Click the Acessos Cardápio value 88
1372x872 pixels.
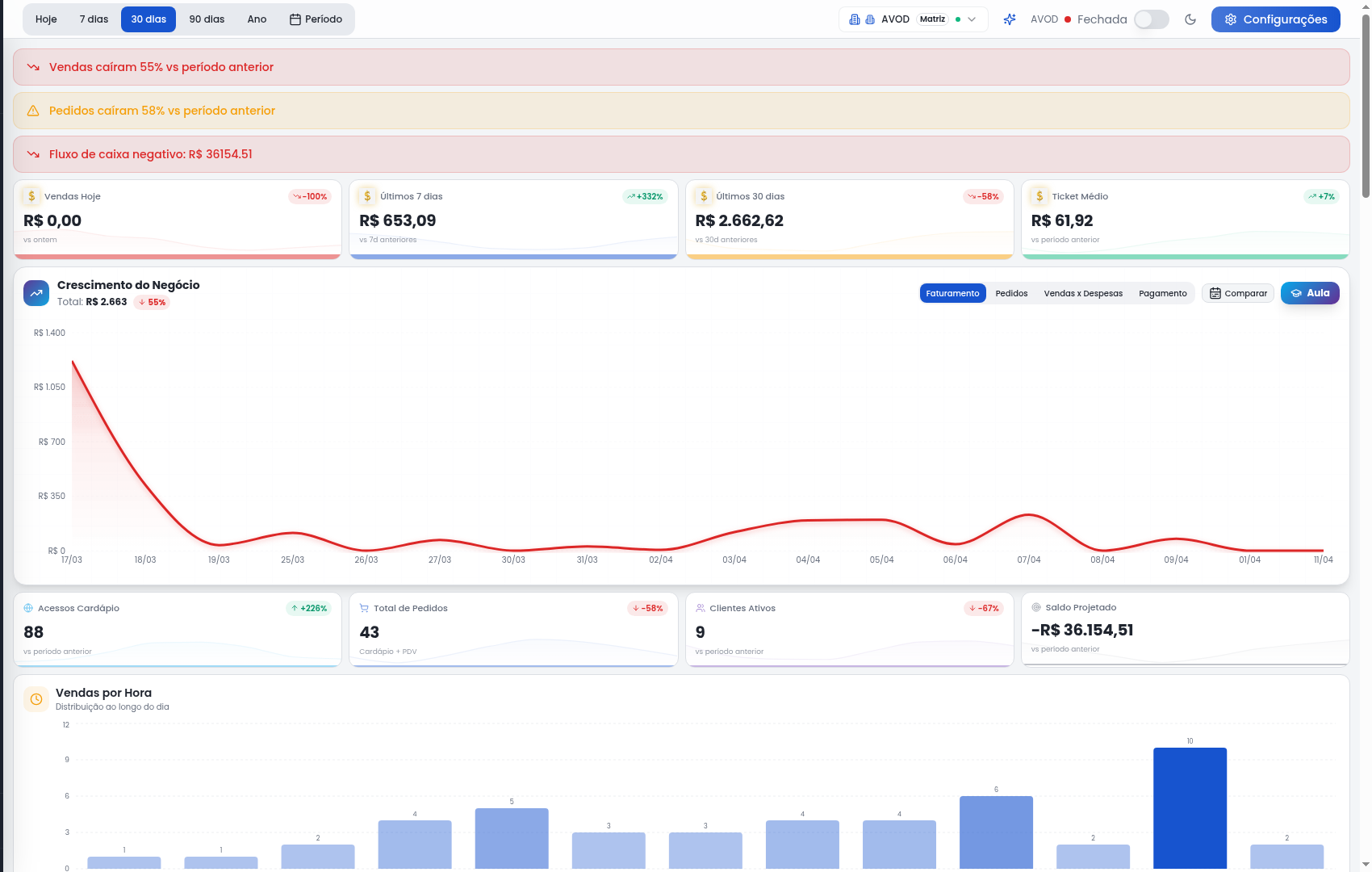pyautogui.click(x=34, y=632)
